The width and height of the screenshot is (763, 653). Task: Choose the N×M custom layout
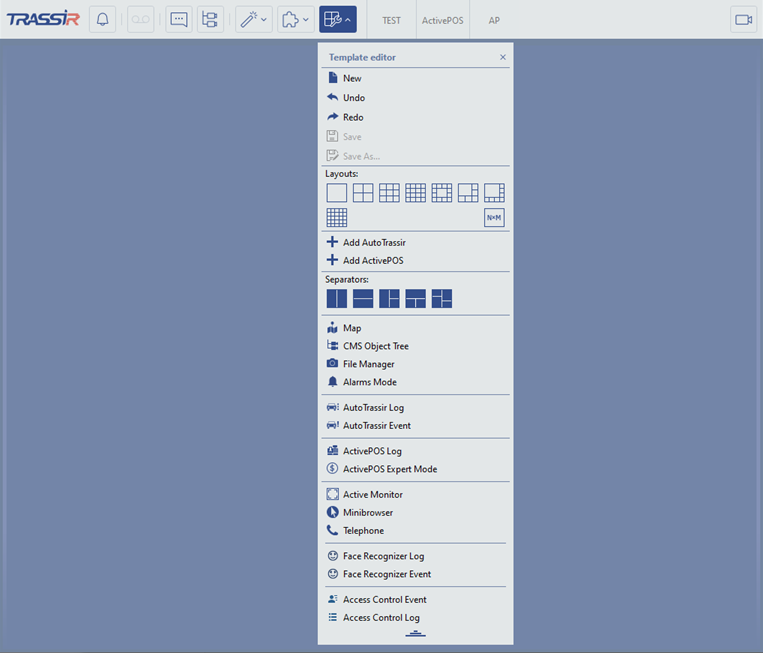tap(494, 218)
